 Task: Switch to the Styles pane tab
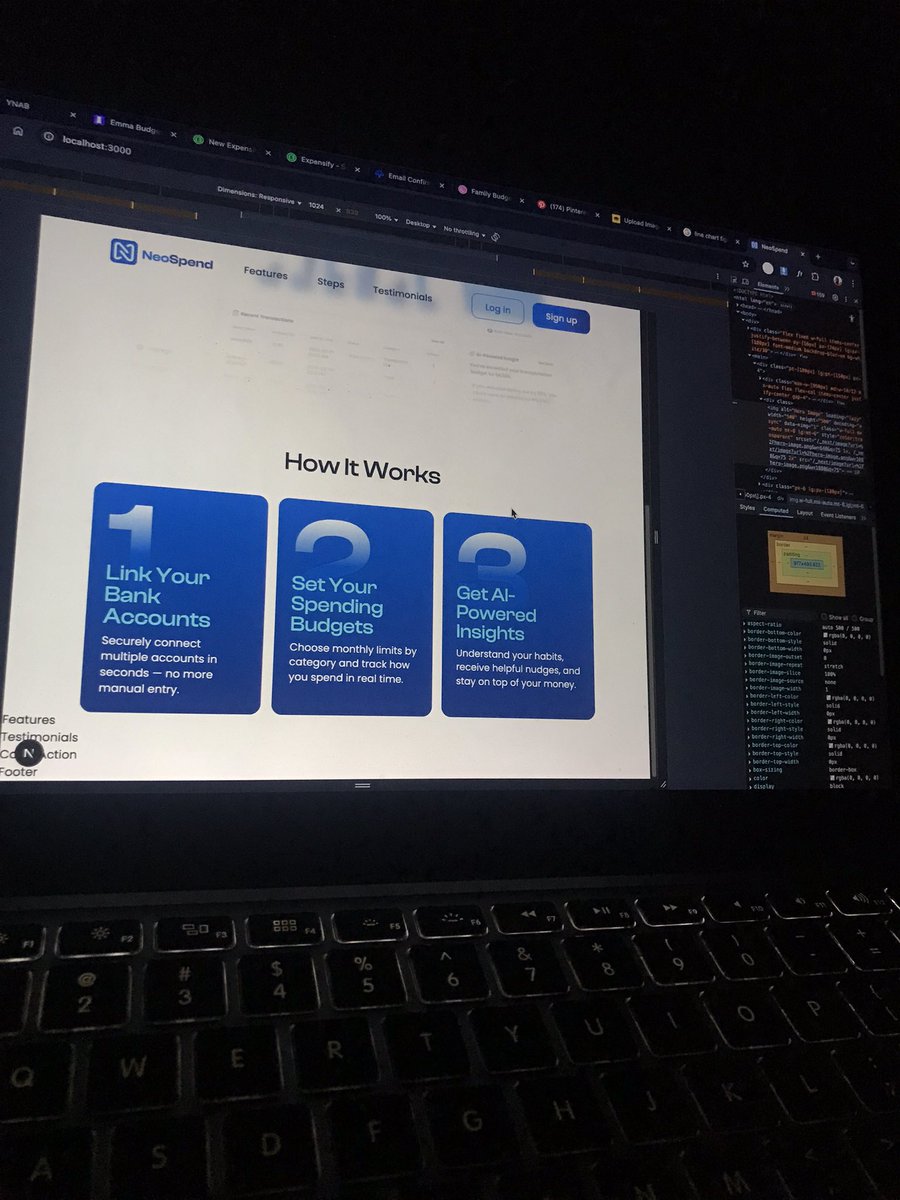coord(747,508)
